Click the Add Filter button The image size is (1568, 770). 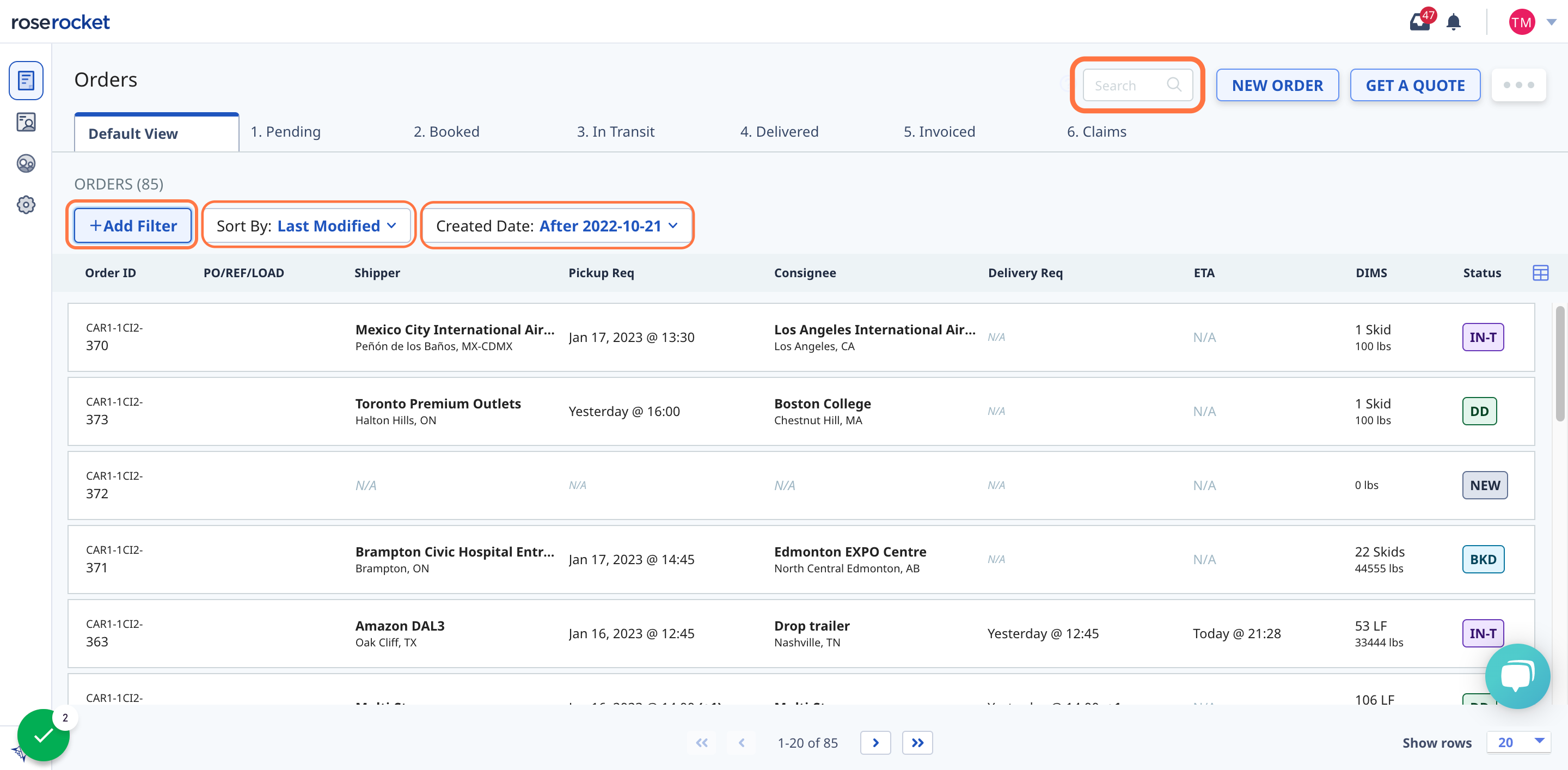click(x=133, y=225)
